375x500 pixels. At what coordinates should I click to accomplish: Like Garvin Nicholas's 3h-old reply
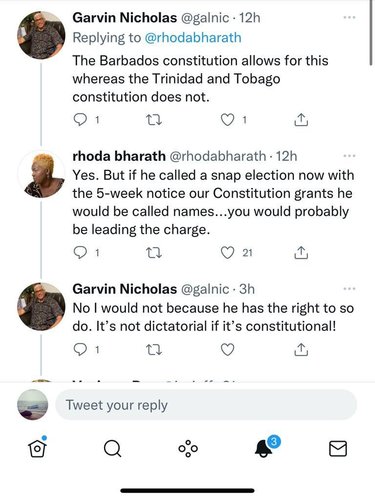pyautogui.click(x=228, y=350)
